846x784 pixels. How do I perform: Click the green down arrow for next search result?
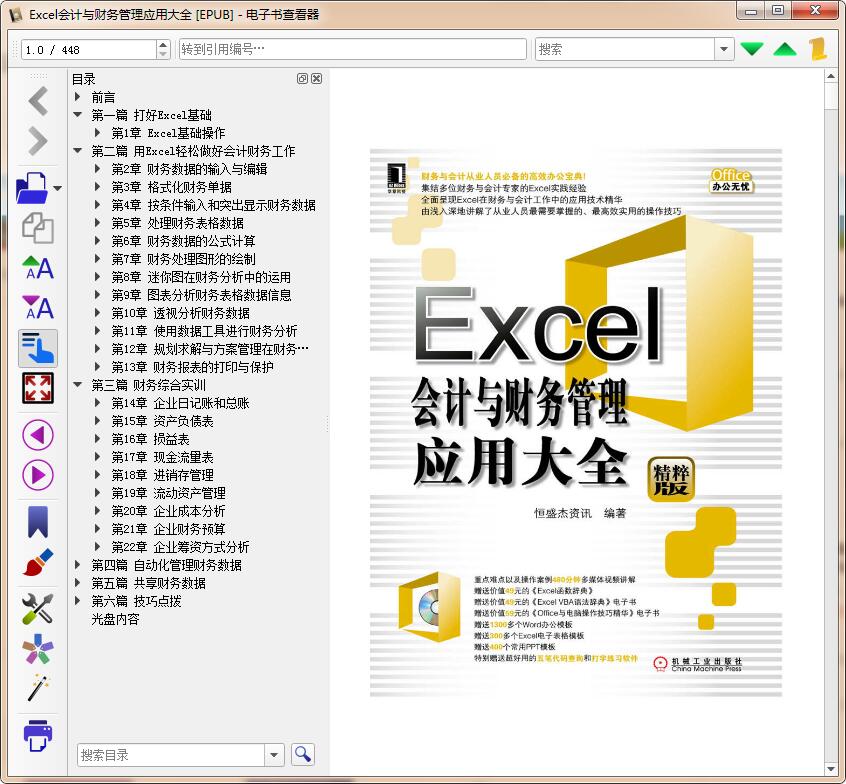coord(752,49)
